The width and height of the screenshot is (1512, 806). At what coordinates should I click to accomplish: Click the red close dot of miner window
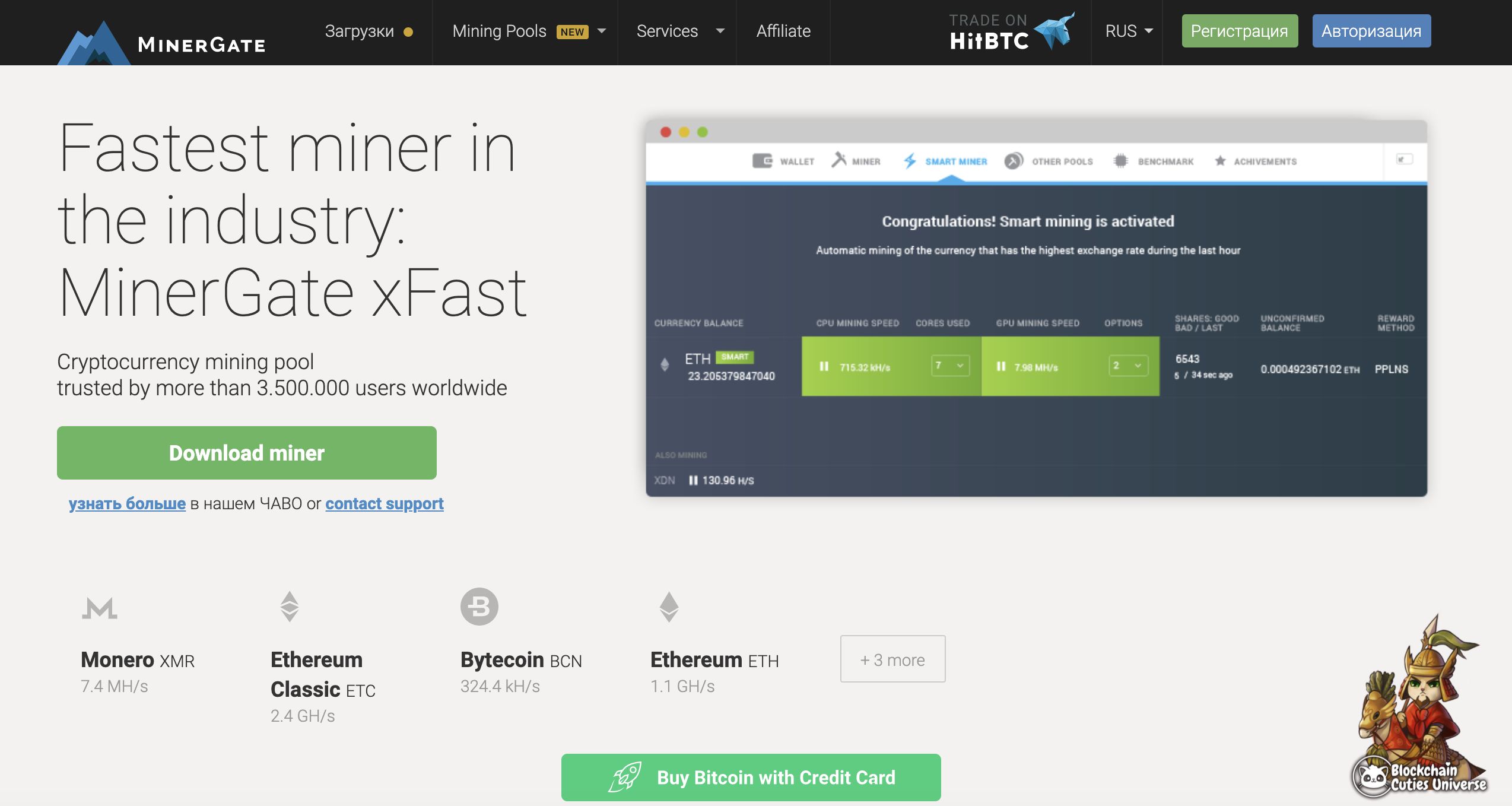tap(666, 132)
